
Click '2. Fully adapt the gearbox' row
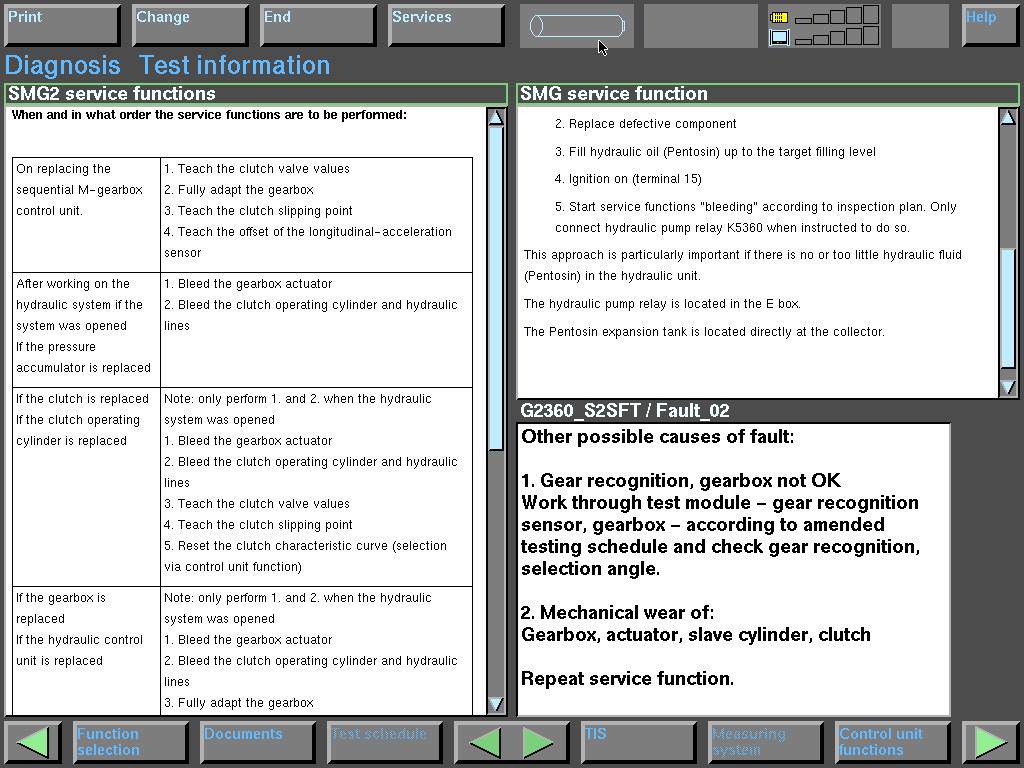coord(238,190)
